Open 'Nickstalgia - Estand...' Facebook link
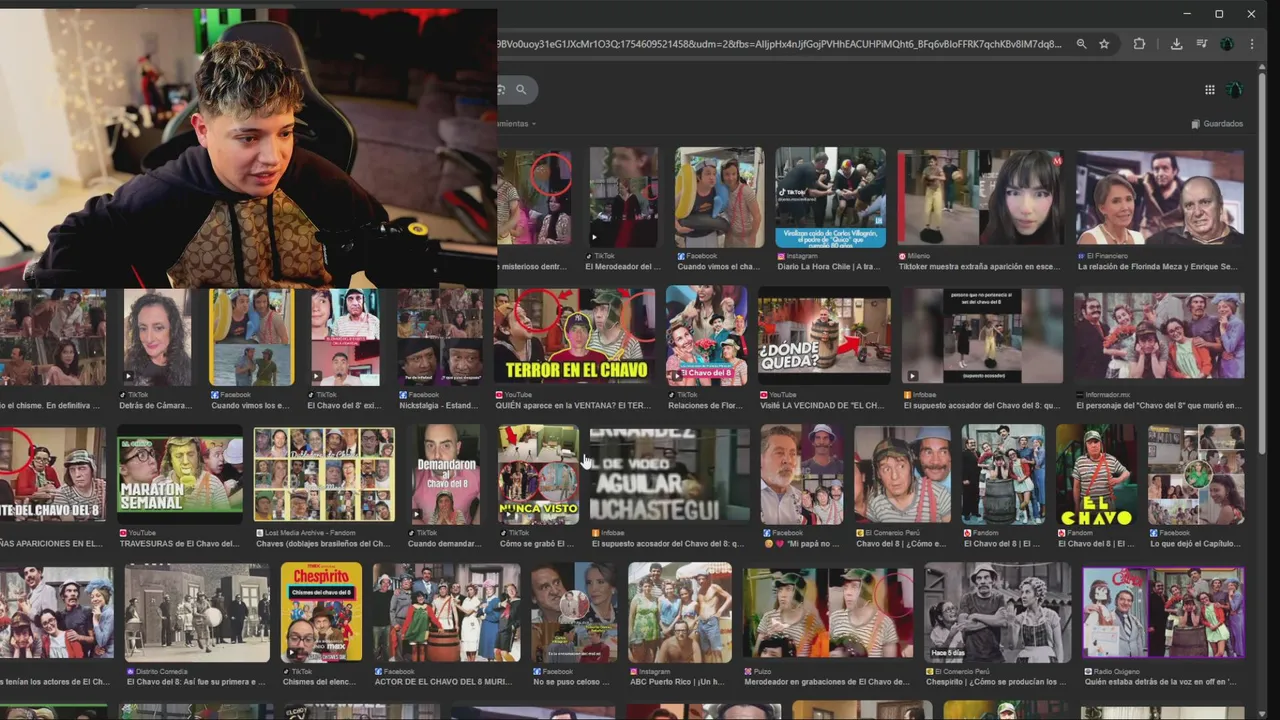This screenshot has height=720, width=1280. tap(439, 406)
